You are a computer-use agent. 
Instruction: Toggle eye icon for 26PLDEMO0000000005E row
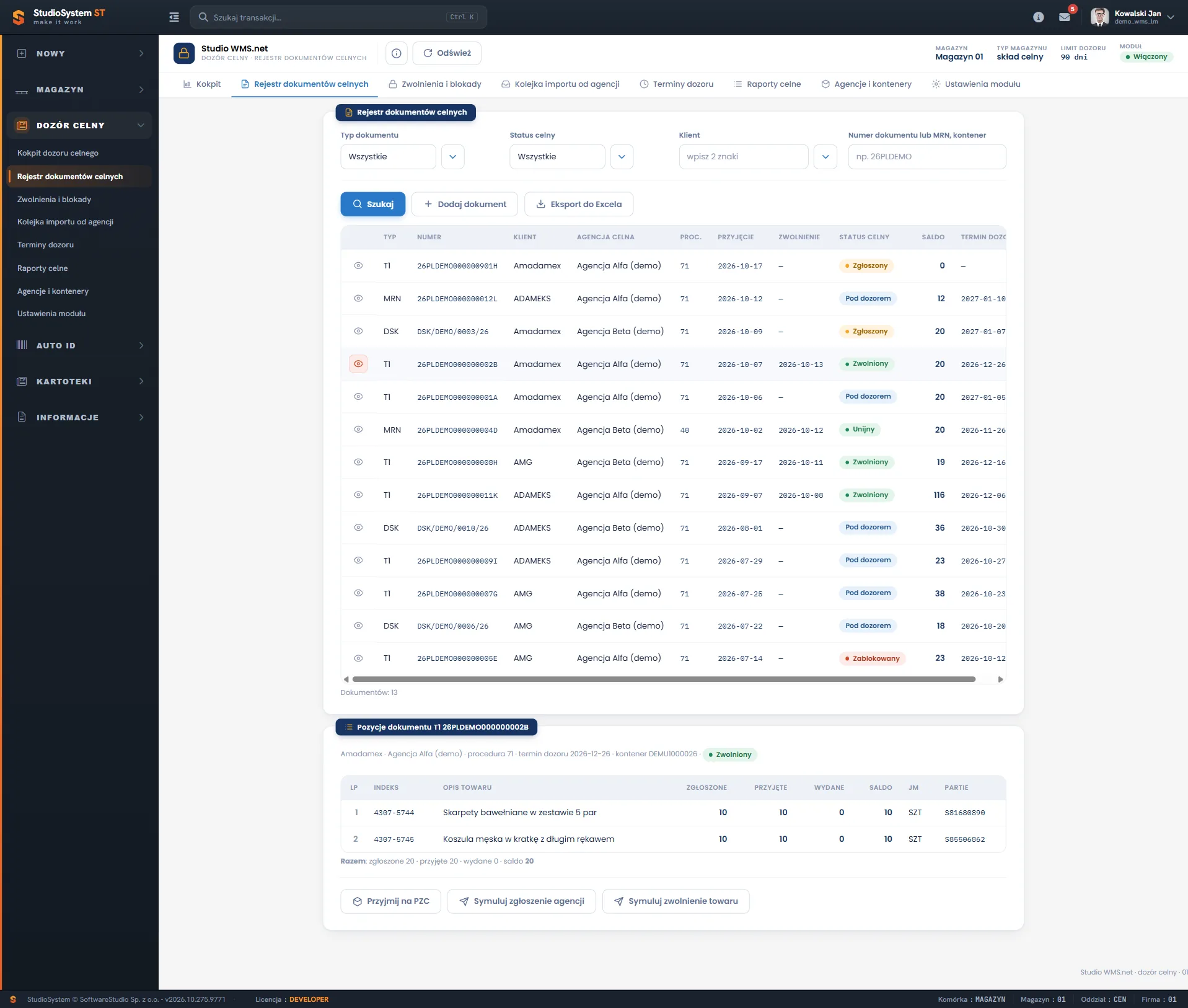click(x=358, y=658)
